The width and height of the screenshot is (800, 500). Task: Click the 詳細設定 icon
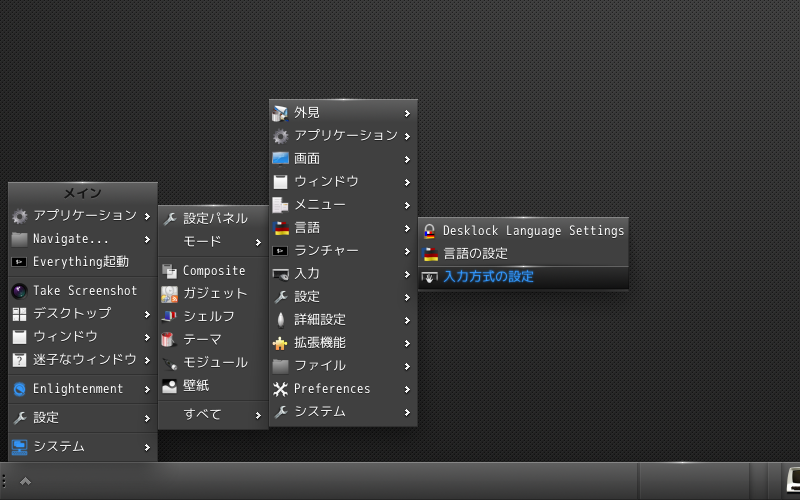(x=280, y=320)
